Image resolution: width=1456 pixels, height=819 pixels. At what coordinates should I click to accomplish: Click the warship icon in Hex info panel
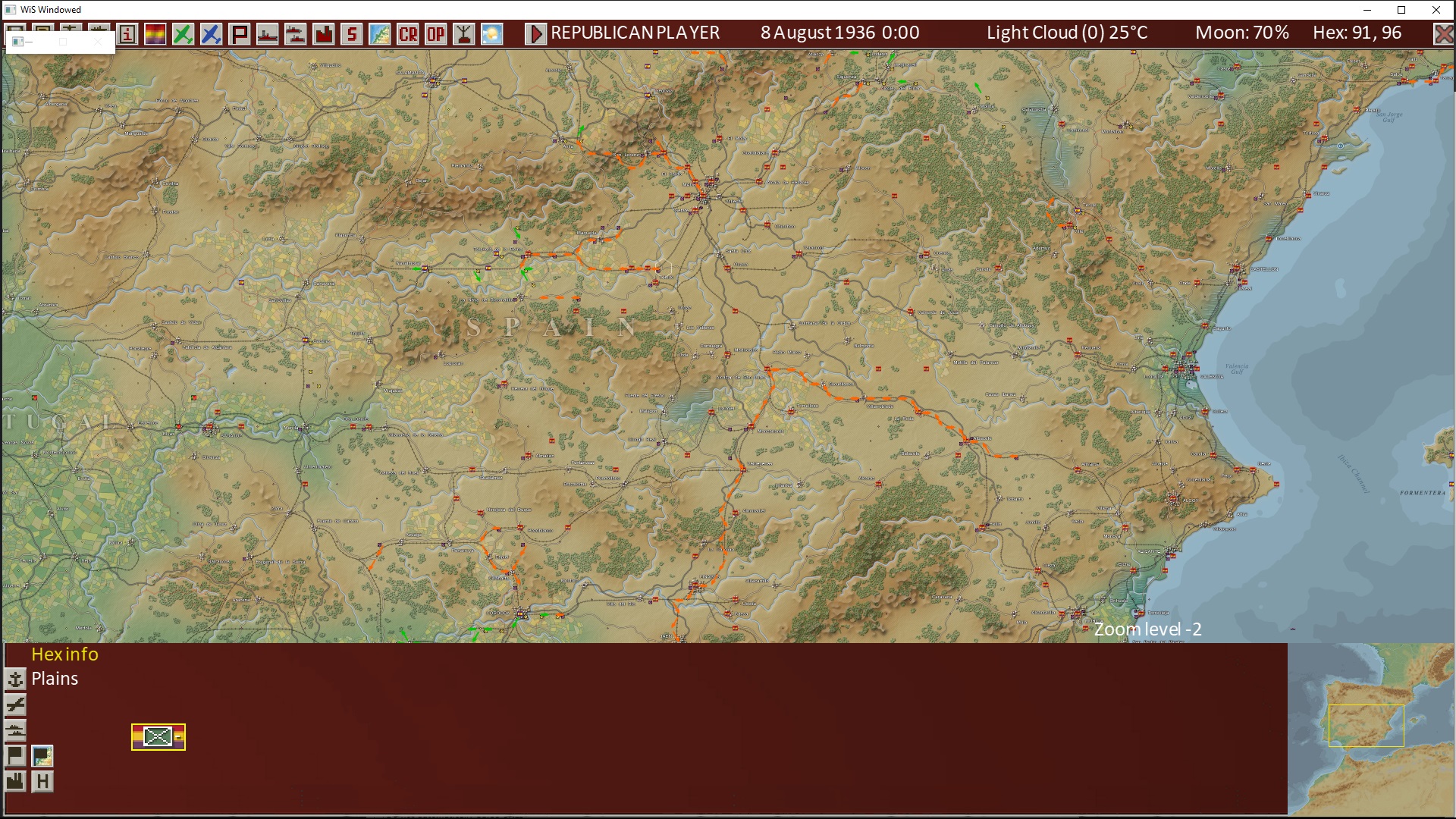(x=15, y=730)
